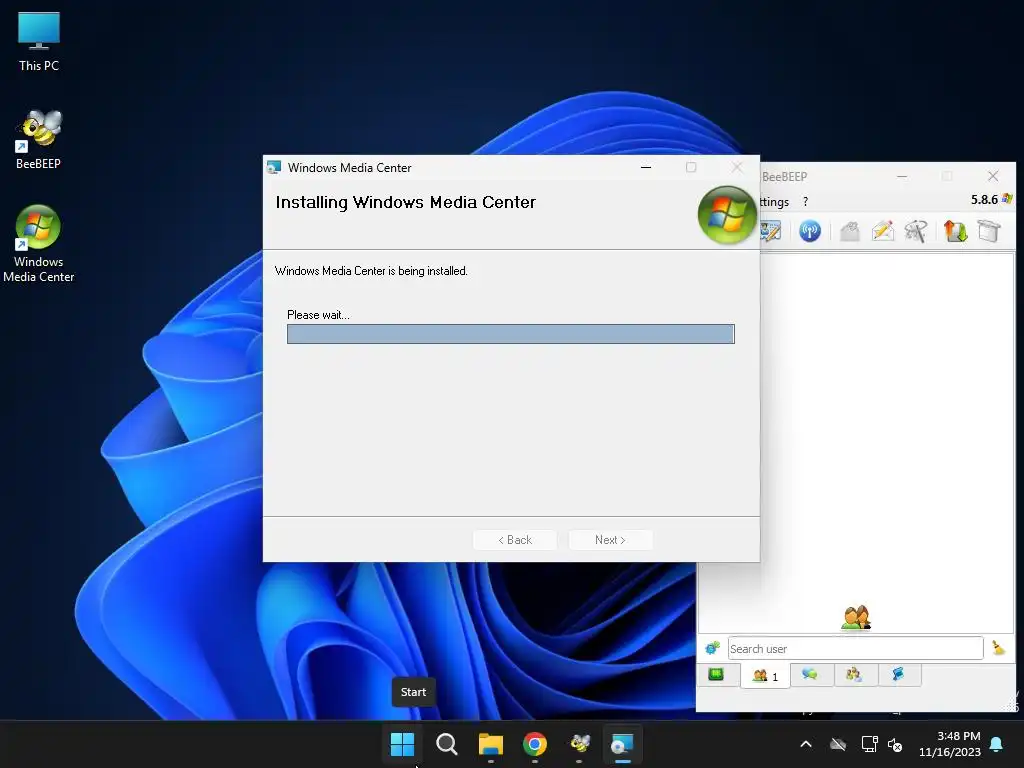Open the green home tab in BeeBEEP

point(716,674)
